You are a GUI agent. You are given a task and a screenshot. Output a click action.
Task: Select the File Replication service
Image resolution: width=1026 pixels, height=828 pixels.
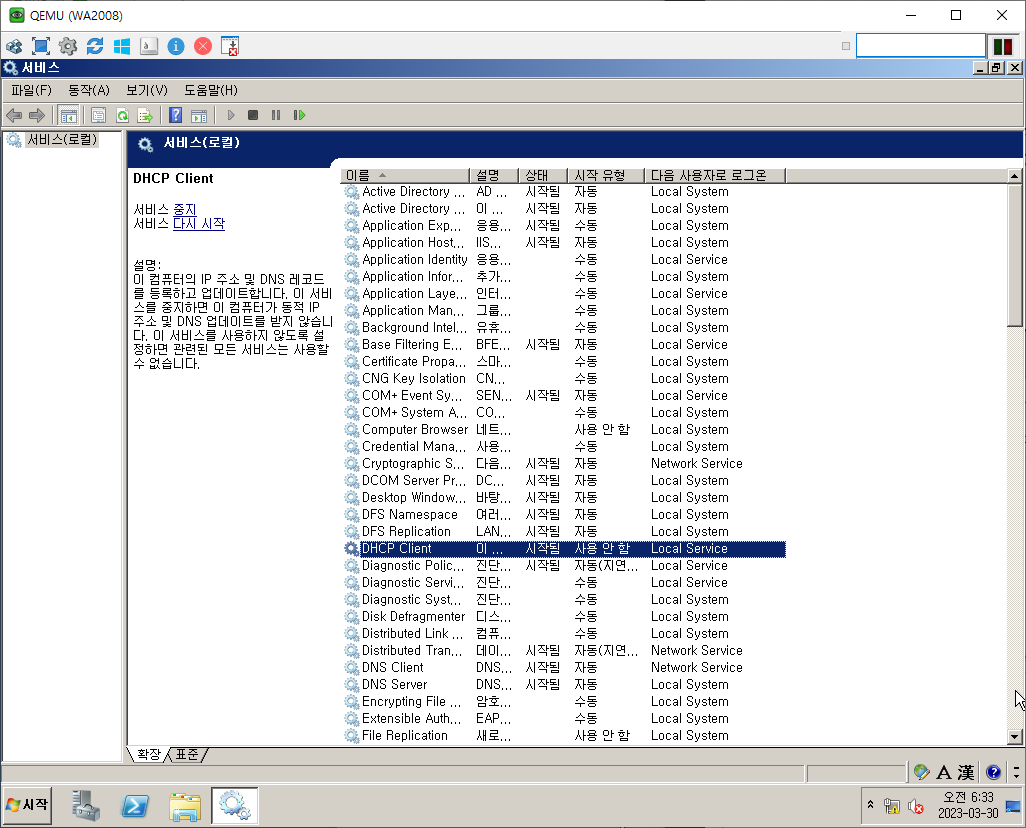[x=564, y=736]
